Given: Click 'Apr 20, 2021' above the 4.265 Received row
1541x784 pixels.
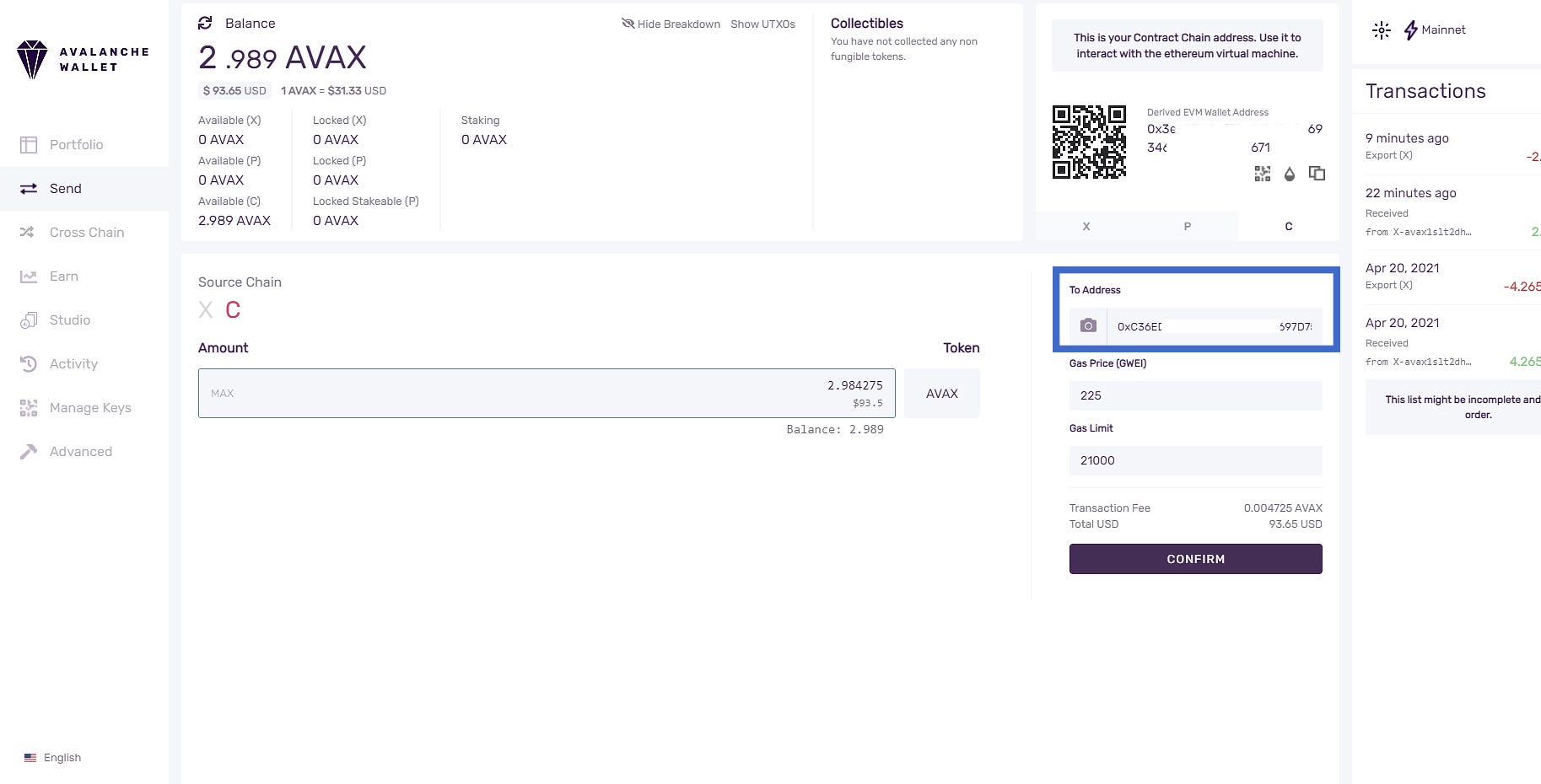Looking at the screenshot, I should (1403, 323).
